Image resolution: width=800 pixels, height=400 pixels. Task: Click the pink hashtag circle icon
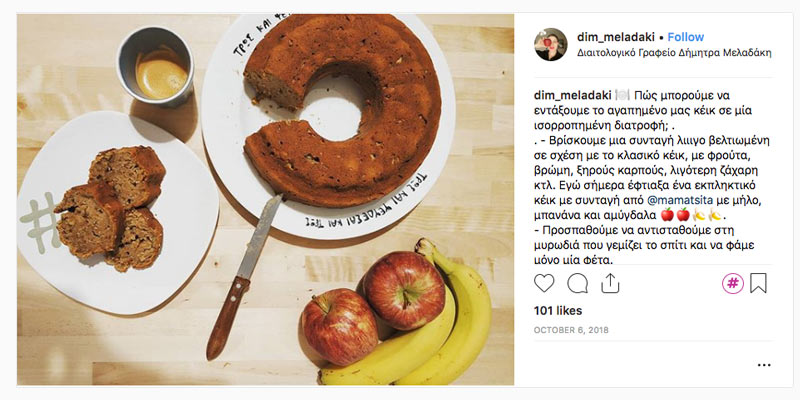tap(733, 283)
